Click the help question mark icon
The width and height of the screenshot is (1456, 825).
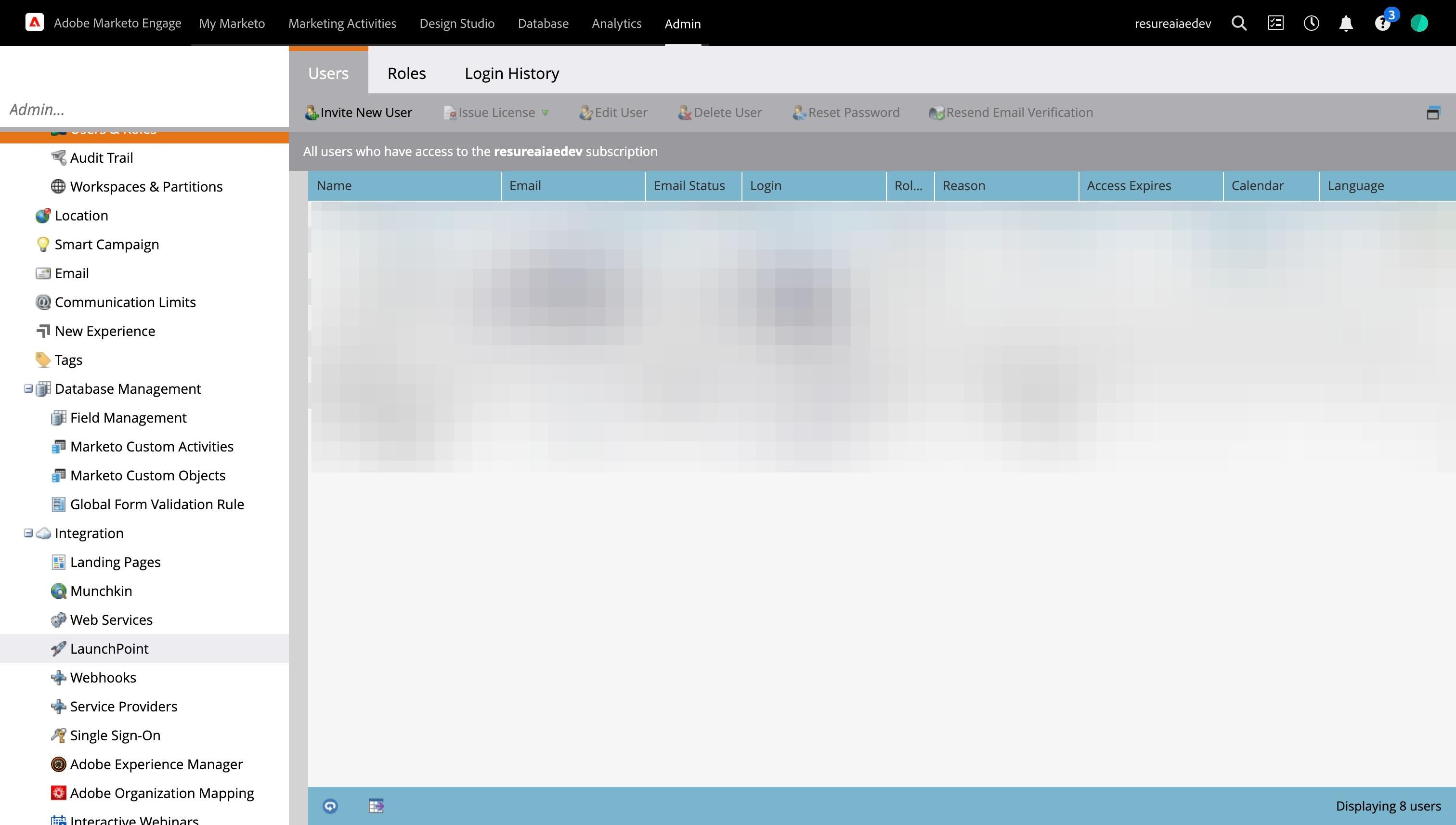(x=1382, y=24)
